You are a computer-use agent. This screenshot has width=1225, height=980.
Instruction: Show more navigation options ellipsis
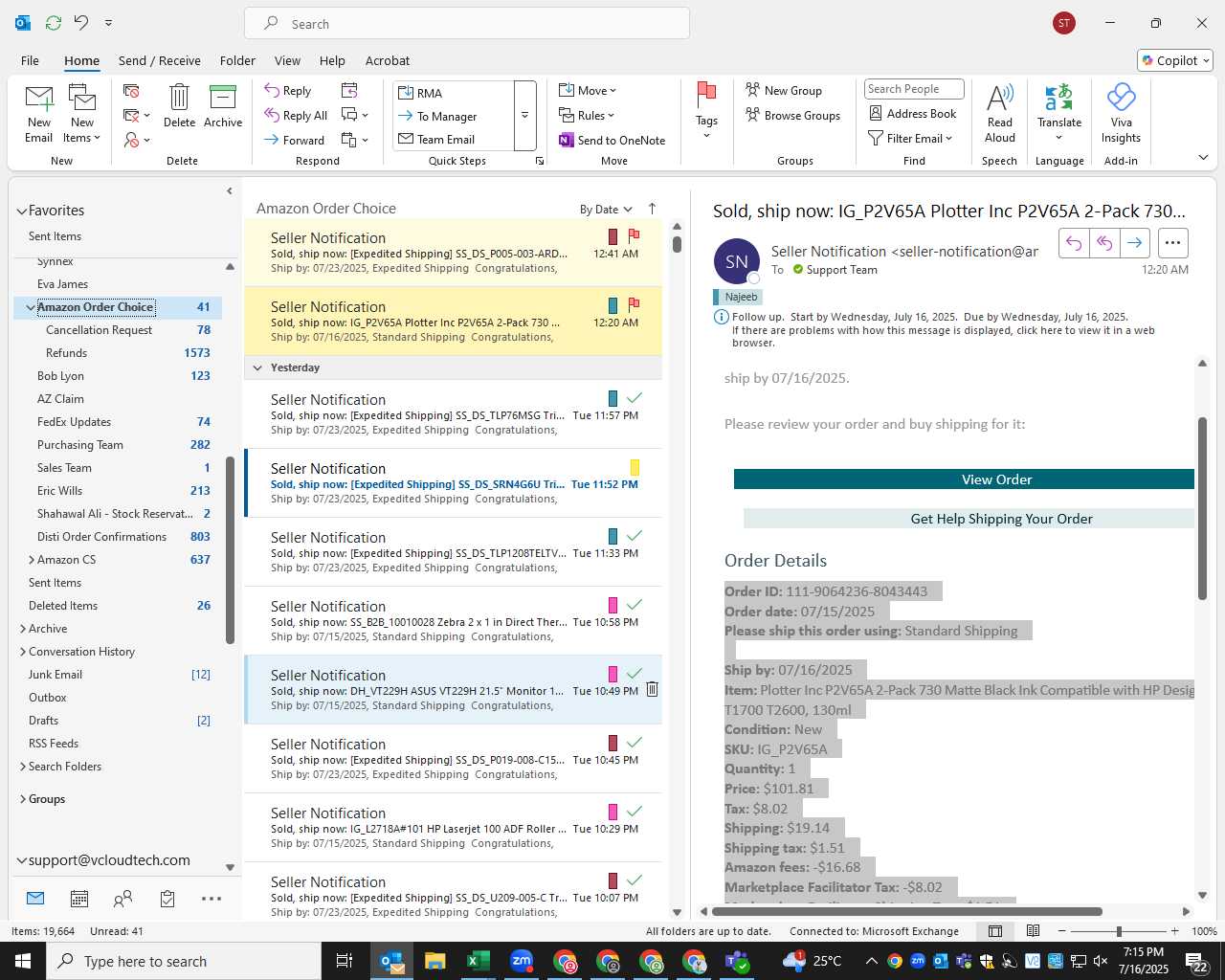(212, 899)
